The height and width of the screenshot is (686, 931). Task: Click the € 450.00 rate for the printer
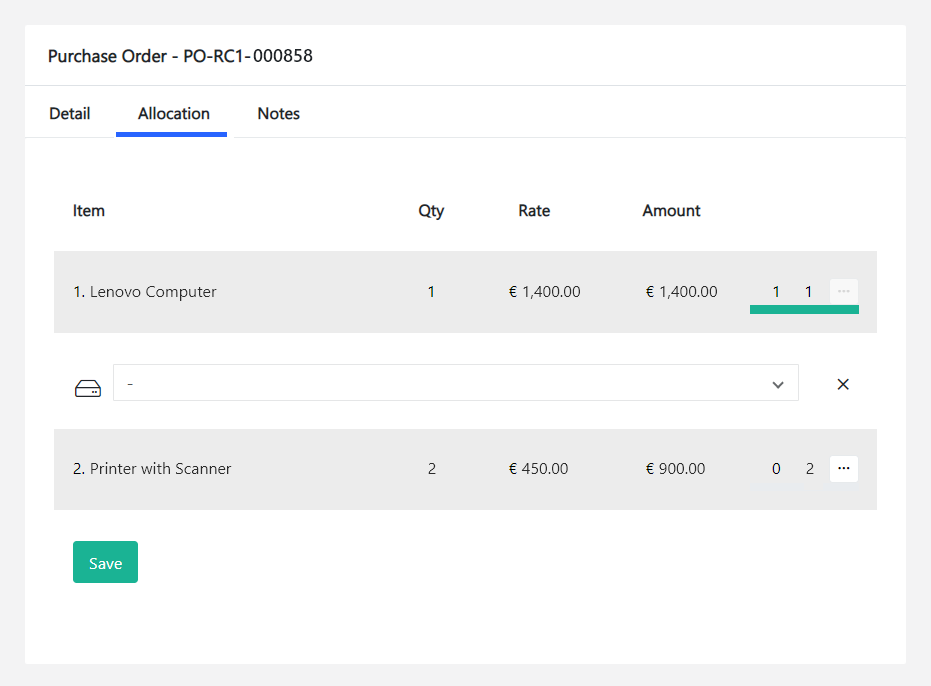coord(538,469)
